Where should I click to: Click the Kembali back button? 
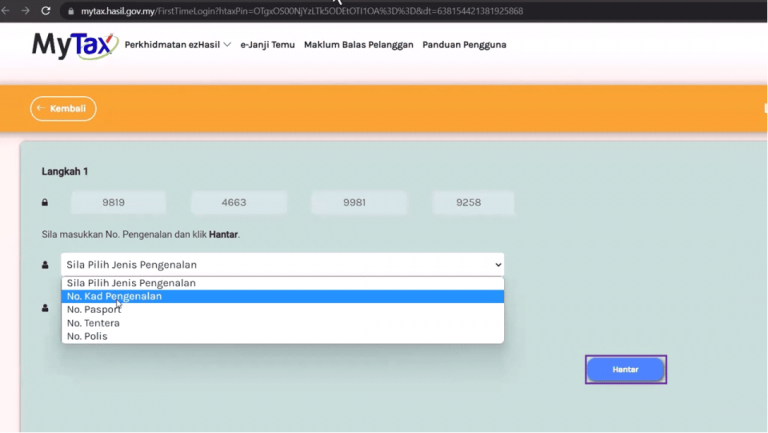[63, 108]
